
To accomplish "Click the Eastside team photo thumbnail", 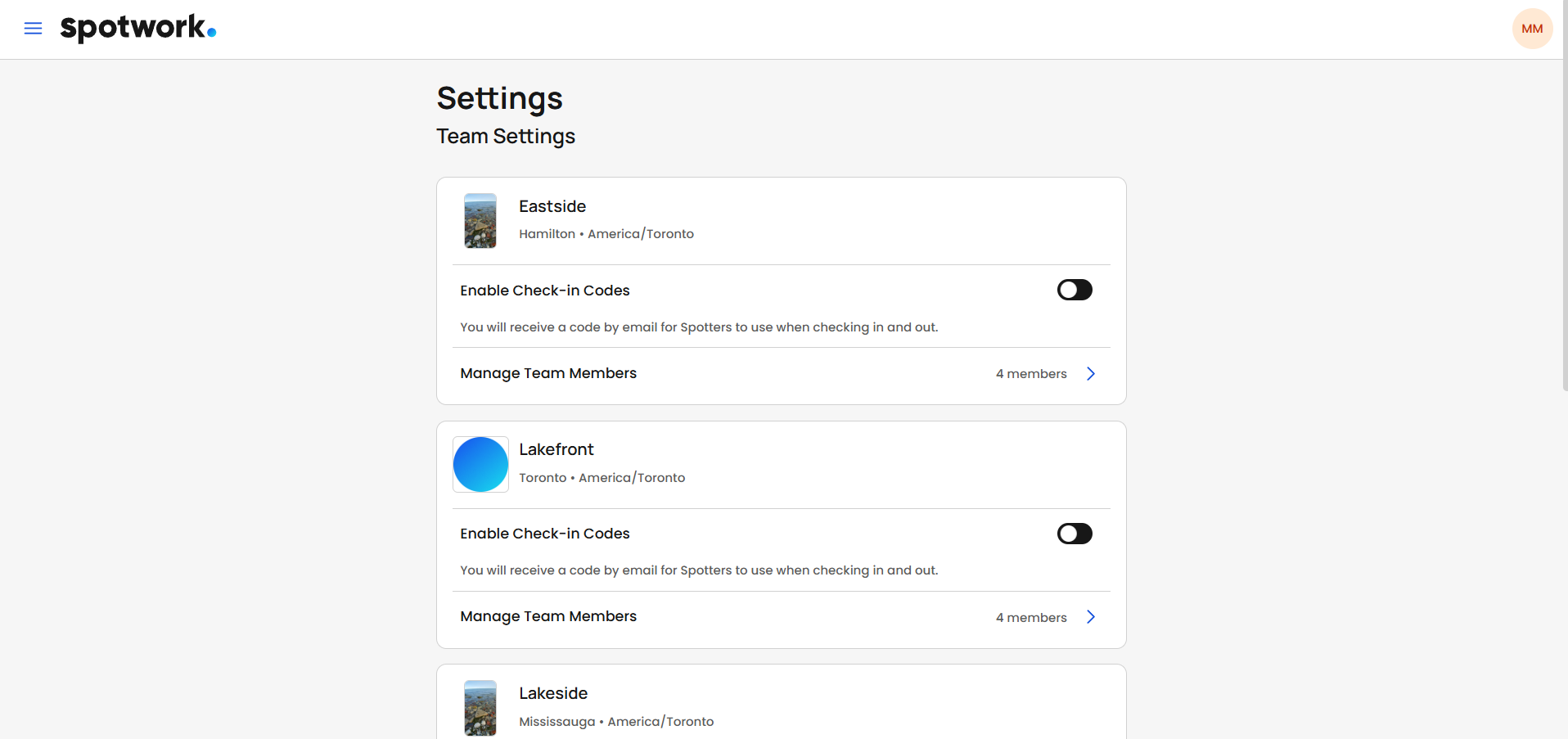I will pos(480,221).
